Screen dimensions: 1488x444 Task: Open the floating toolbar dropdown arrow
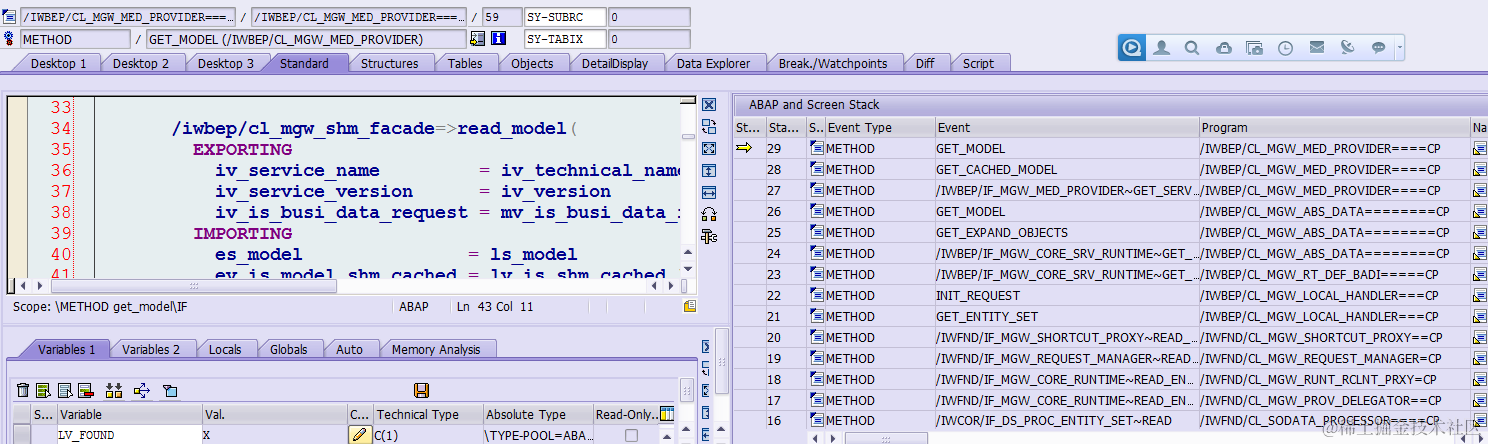click(1400, 47)
